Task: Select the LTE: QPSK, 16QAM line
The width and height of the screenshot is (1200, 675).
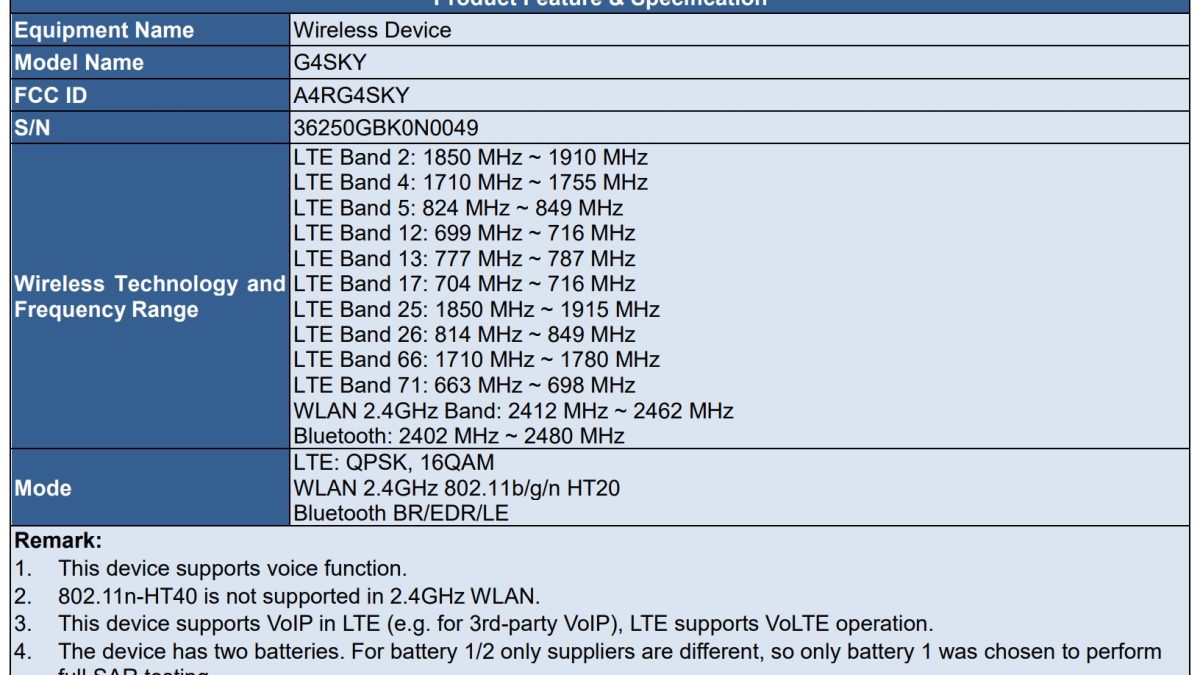Action: coord(394,463)
